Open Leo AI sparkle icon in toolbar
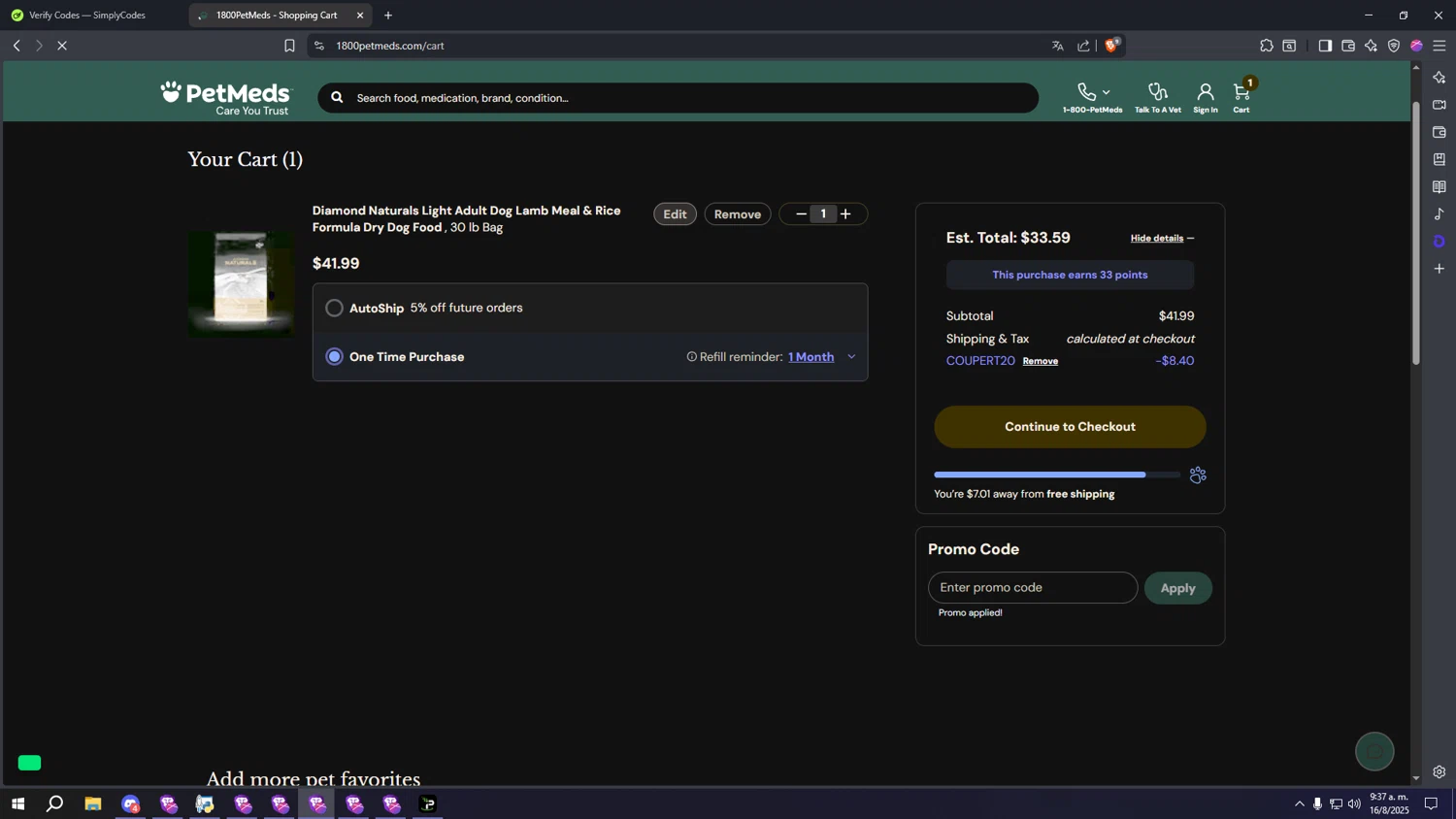 tap(1371, 46)
